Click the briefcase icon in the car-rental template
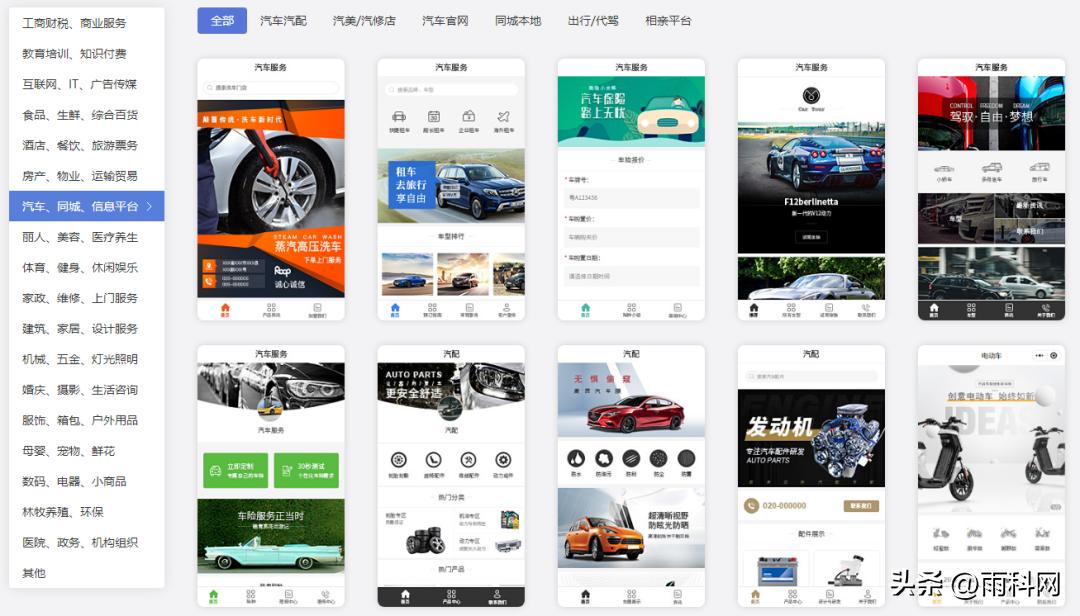Viewport: 1080px width, 616px height. pos(469,116)
